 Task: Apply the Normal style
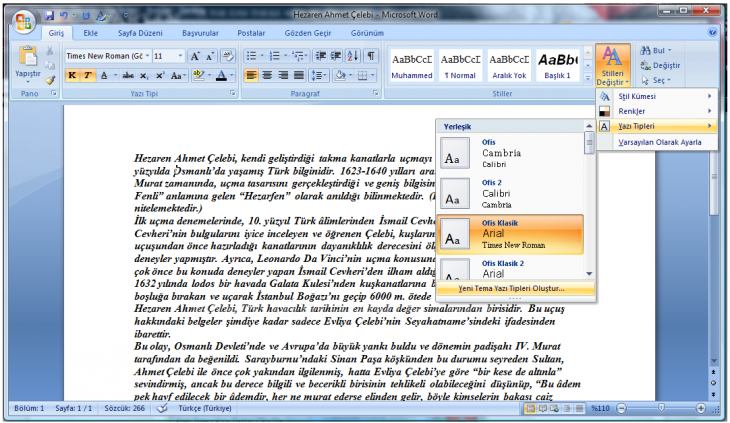[x=460, y=66]
